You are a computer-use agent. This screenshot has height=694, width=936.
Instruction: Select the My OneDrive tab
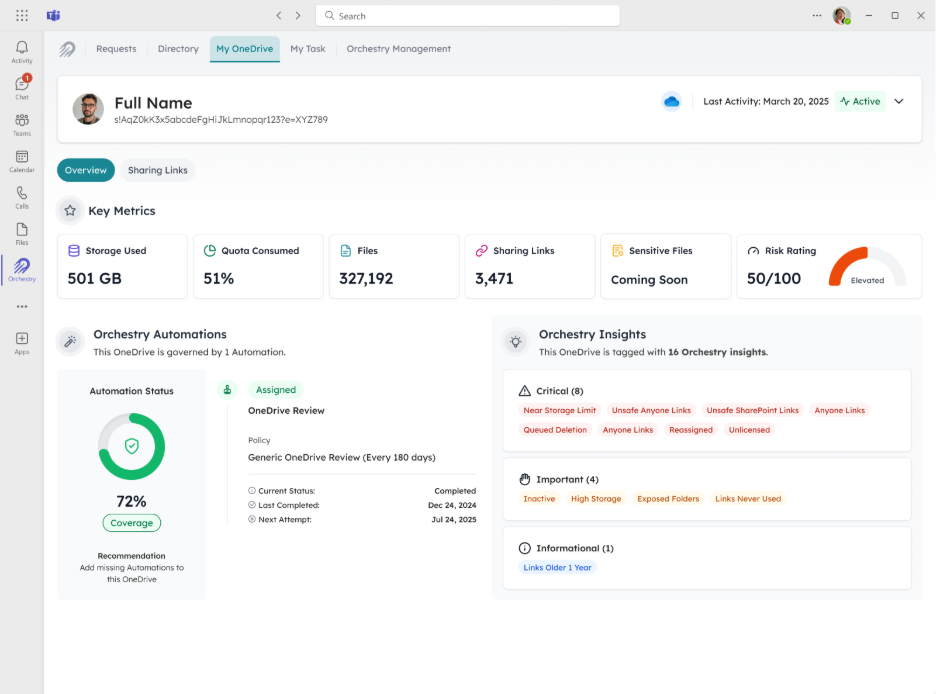[x=245, y=49]
